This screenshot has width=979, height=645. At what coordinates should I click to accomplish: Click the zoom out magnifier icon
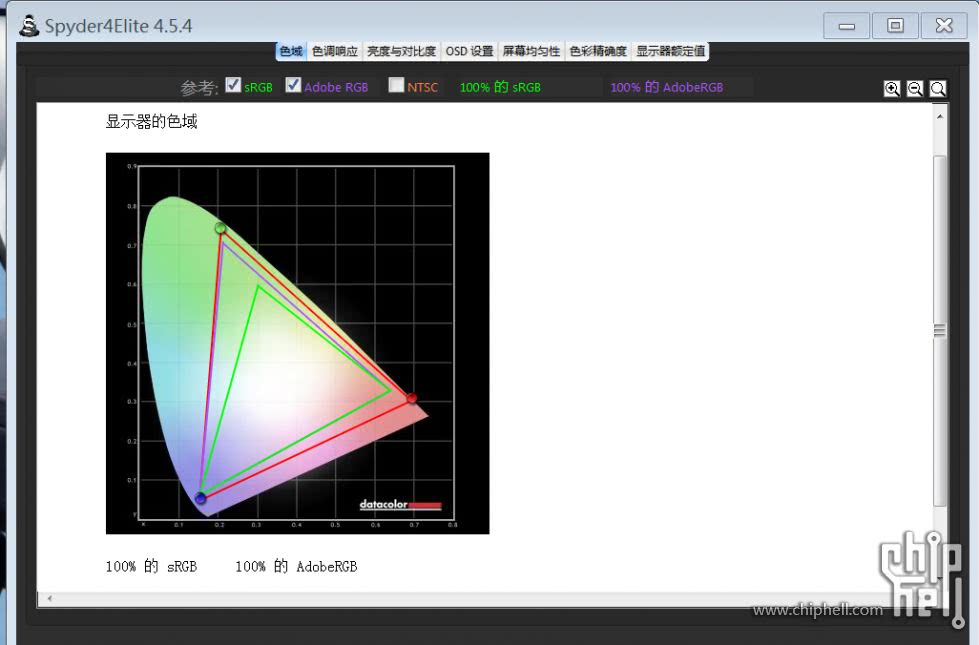pos(915,89)
